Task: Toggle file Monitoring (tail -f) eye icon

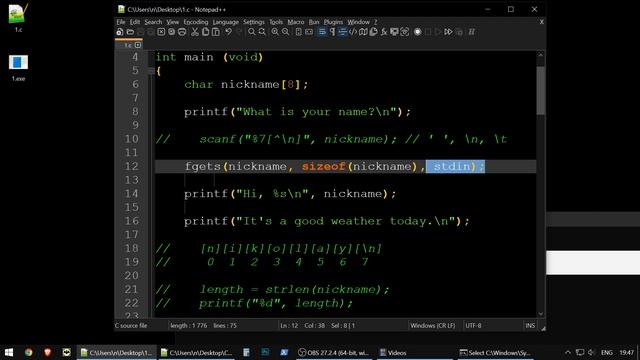Action: (x=405, y=32)
